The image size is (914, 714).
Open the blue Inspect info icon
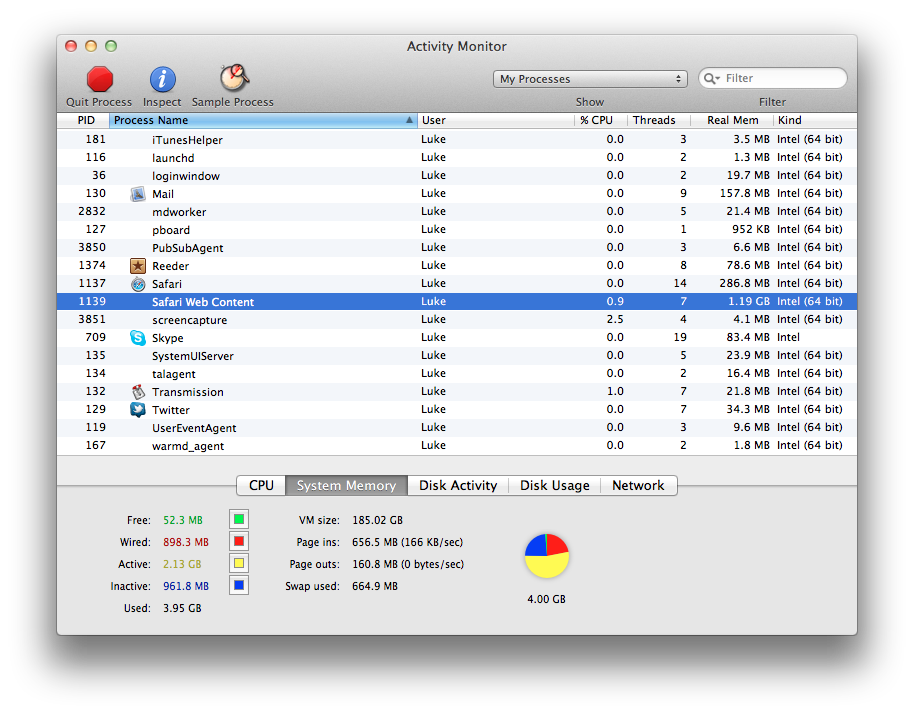(163, 79)
